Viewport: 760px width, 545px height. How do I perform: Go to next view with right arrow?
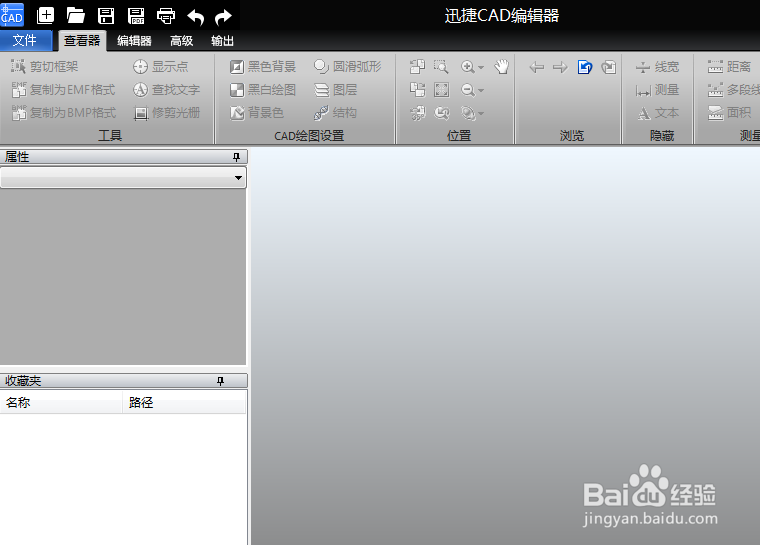click(560, 67)
